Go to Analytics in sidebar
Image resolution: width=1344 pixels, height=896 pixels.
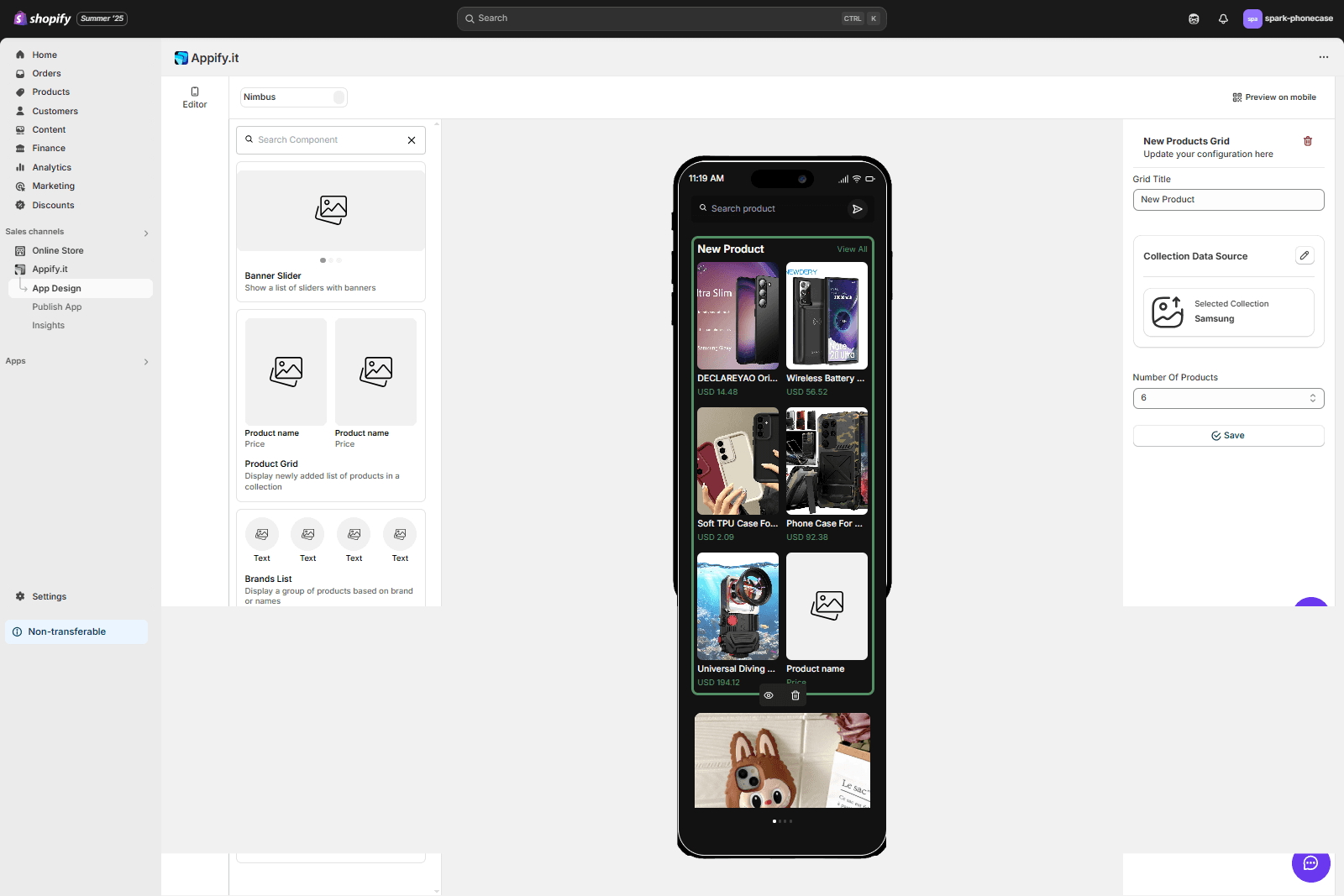52,168
